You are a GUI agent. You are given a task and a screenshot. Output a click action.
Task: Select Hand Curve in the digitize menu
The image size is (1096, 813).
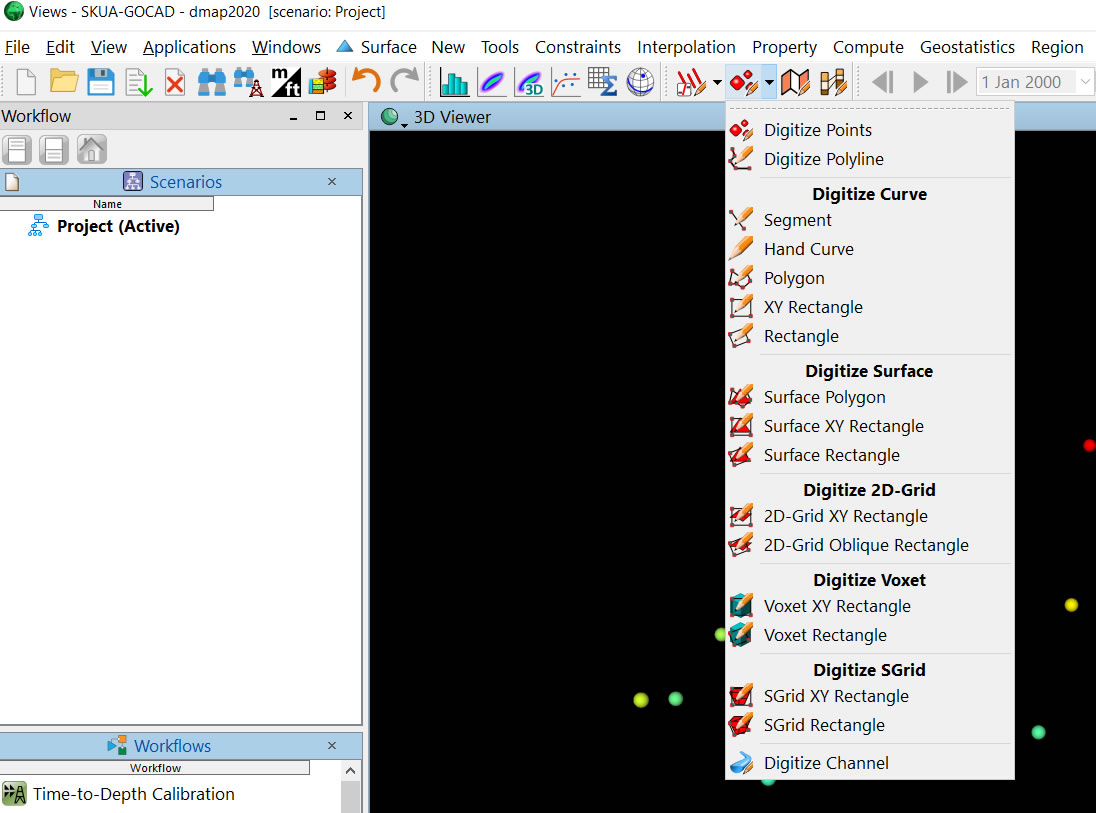pyautogui.click(x=808, y=249)
